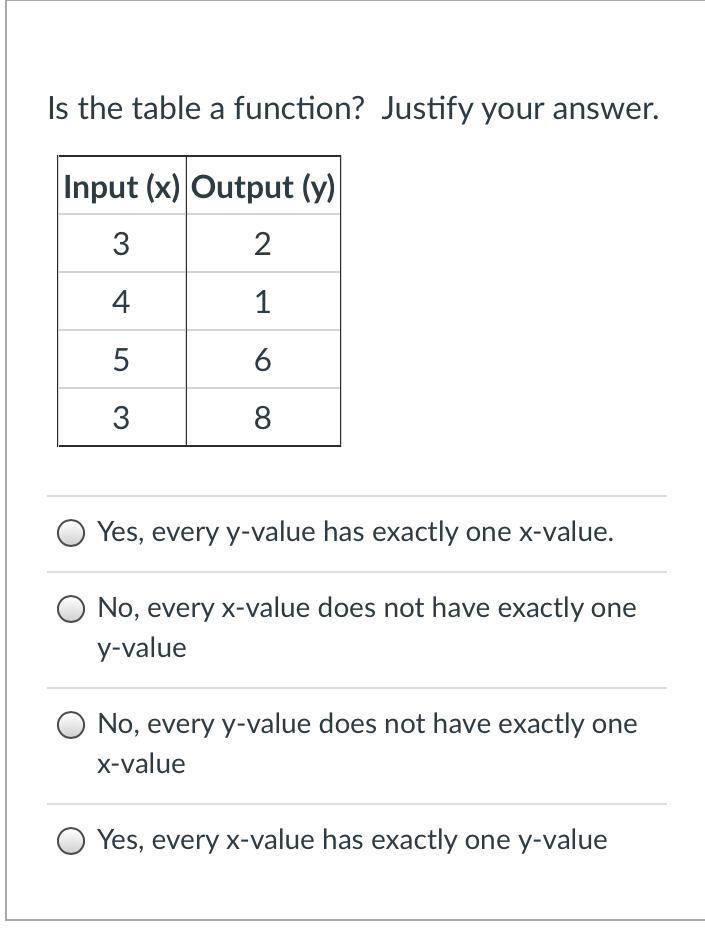Click answer text 'Yes, every x-value has exactly one y-value'
Image resolution: width=705 pixels, height=933 pixels.
click(x=352, y=840)
